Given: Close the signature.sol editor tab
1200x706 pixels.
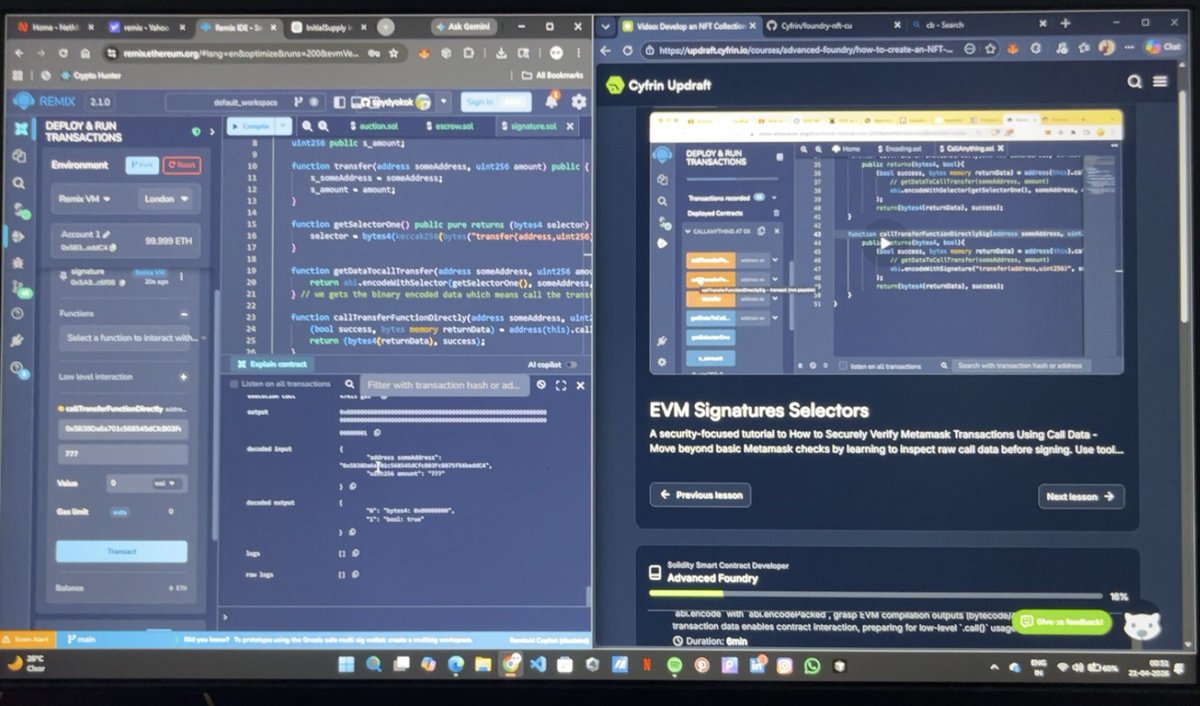Looking at the screenshot, I should click(x=571, y=126).
